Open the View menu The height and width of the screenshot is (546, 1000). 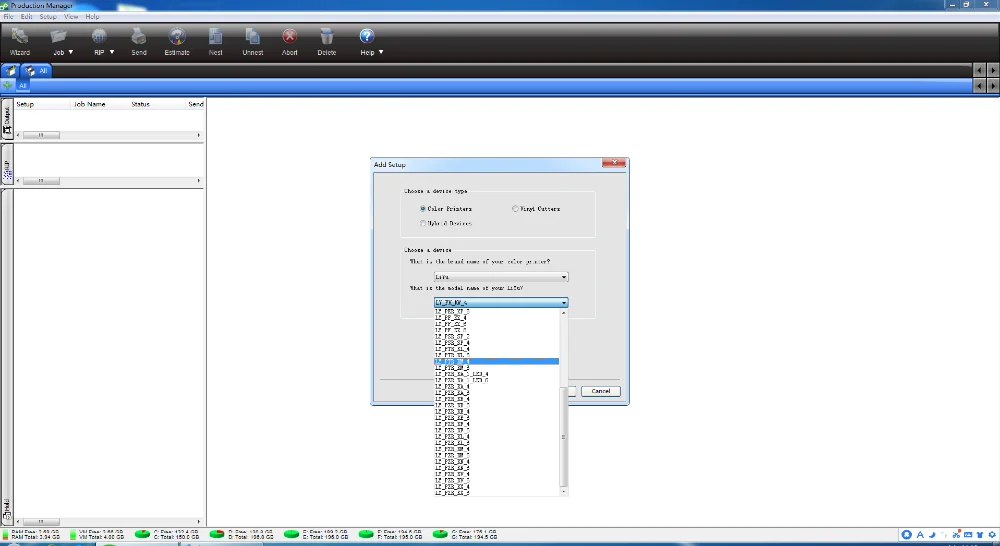[71, 17]
